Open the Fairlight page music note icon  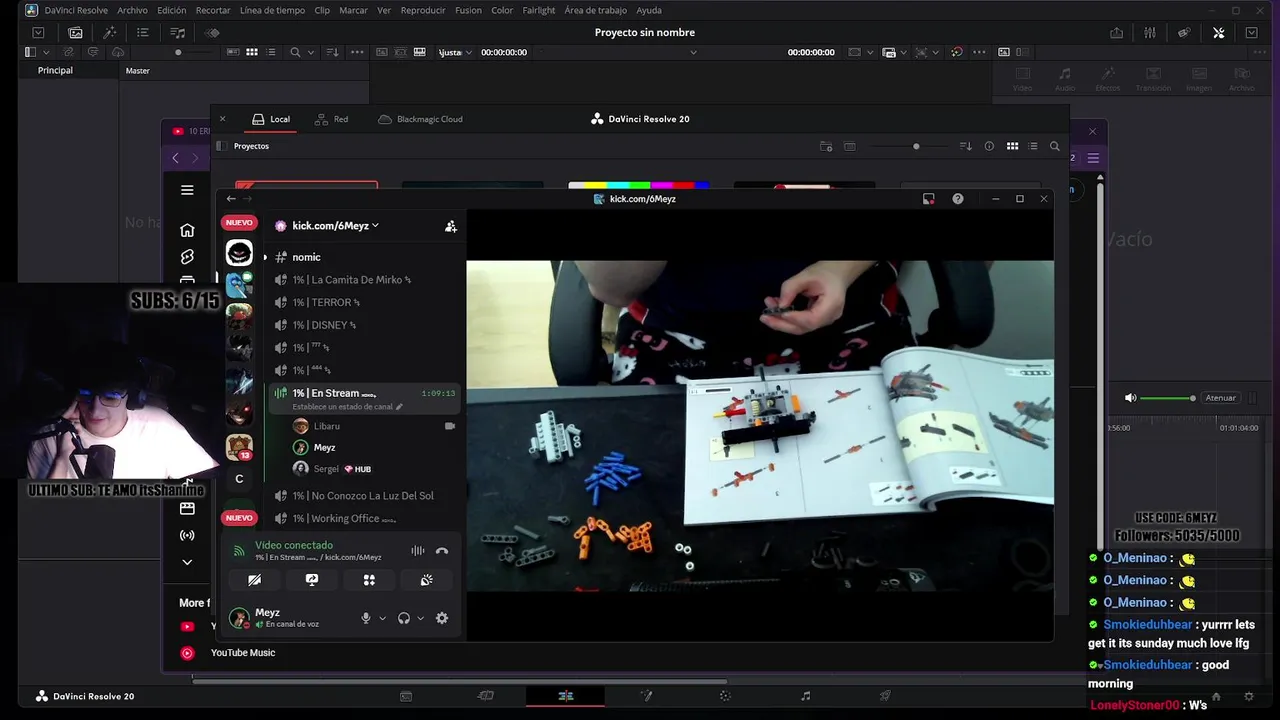[805, 696]
